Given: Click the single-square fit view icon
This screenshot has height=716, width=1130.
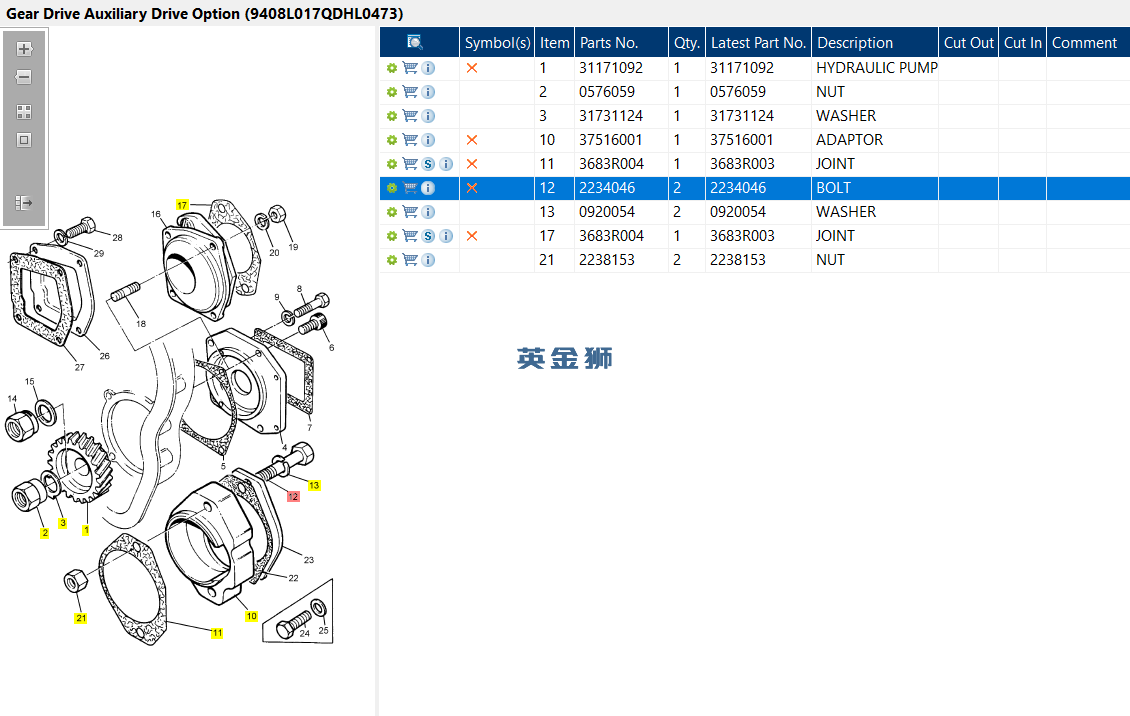Looking at the screenshot, I should pyautogui.click(x=24, y=140).
